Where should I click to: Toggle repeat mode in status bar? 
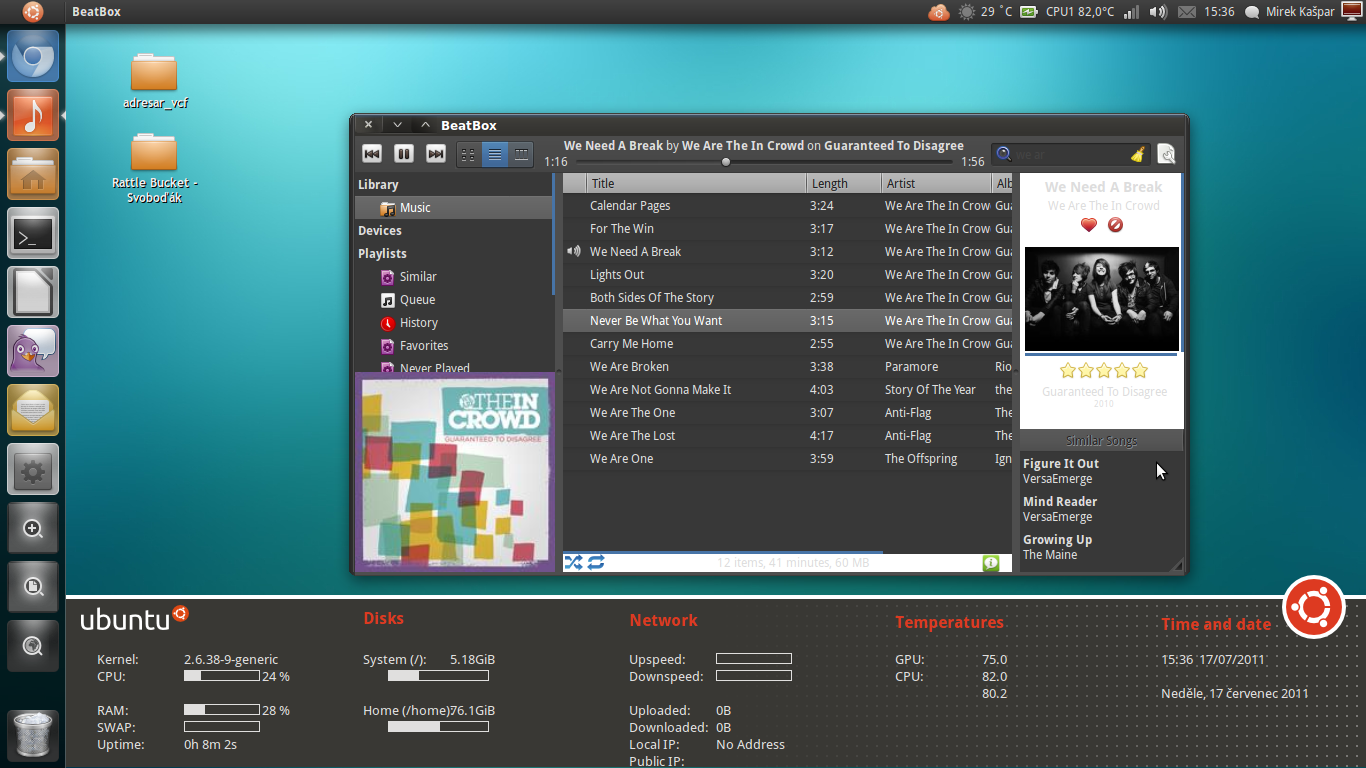coord(596,562)
